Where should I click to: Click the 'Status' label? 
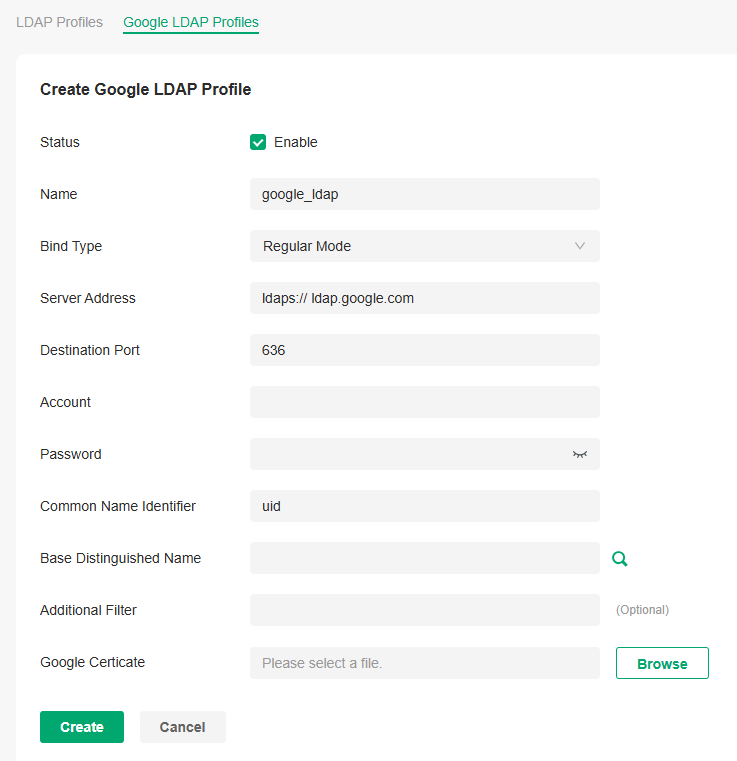(x=60, y=142)
